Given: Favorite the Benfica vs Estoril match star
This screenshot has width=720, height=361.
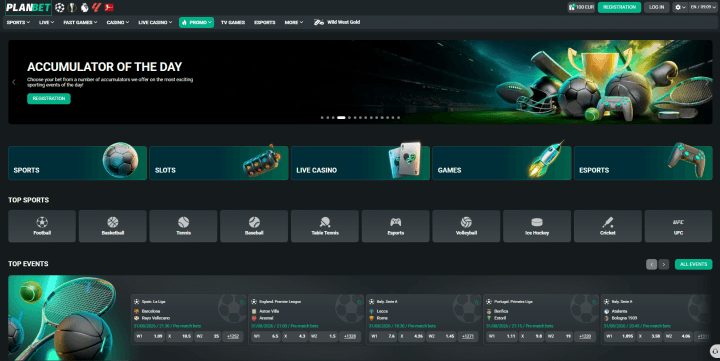Looking at the screenshot, I should click(594, 302).
